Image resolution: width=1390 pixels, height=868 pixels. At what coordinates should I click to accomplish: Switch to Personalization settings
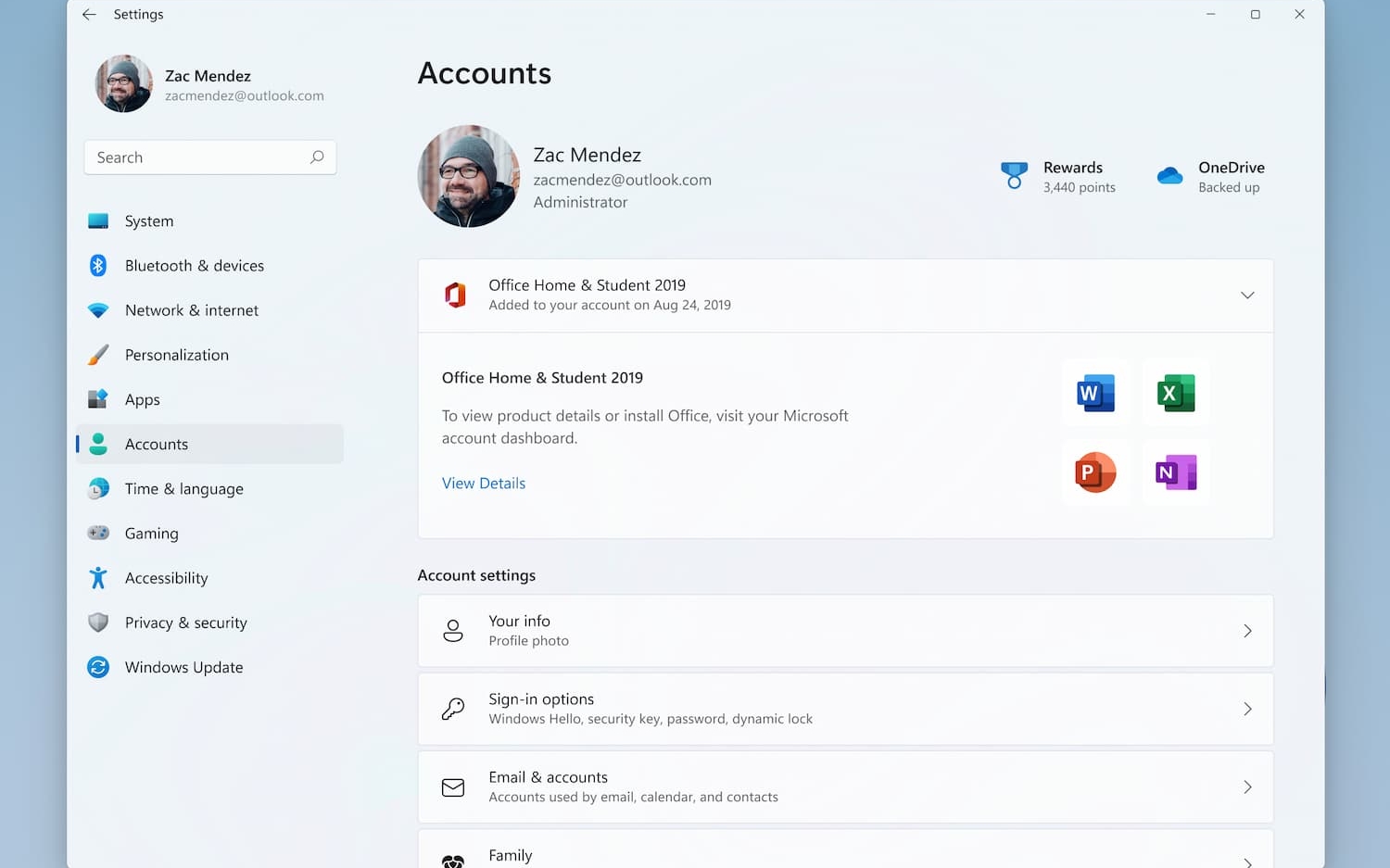click(x=176, y=355)
